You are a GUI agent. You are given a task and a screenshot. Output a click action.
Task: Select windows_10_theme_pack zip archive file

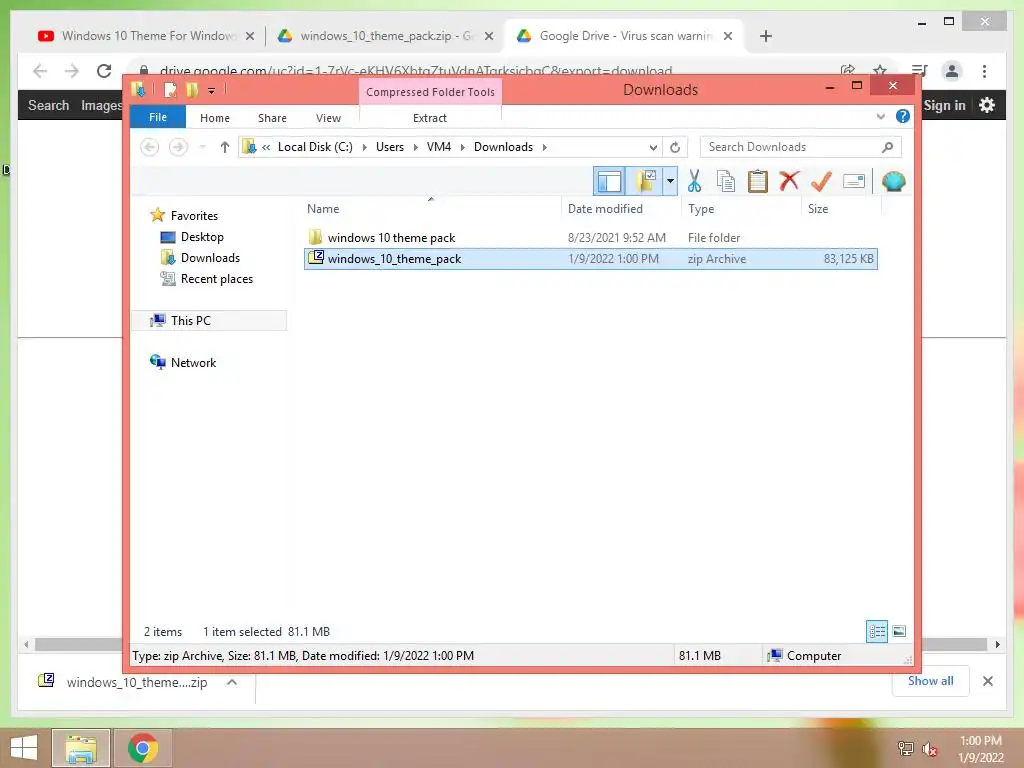pos(590,259)
